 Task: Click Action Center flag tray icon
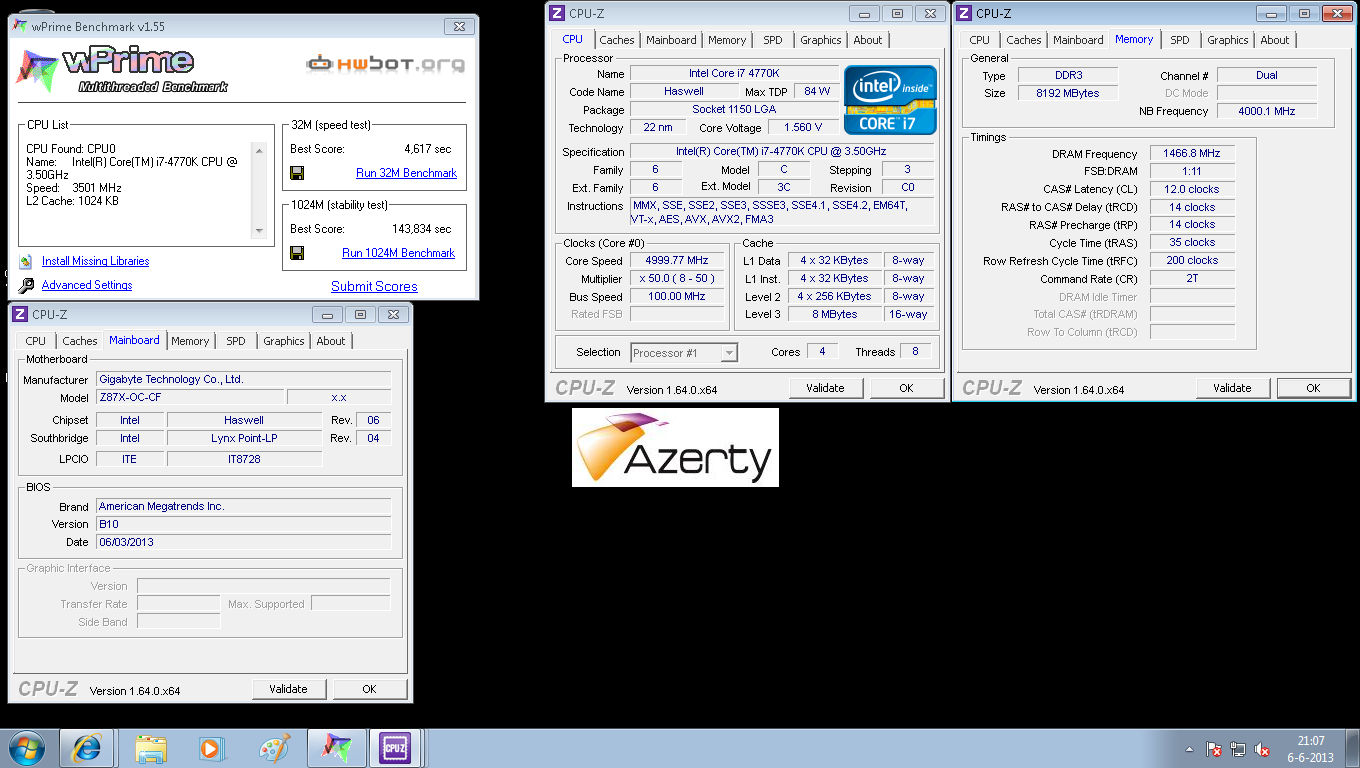pyautogui.click(x=1214, y=749)
